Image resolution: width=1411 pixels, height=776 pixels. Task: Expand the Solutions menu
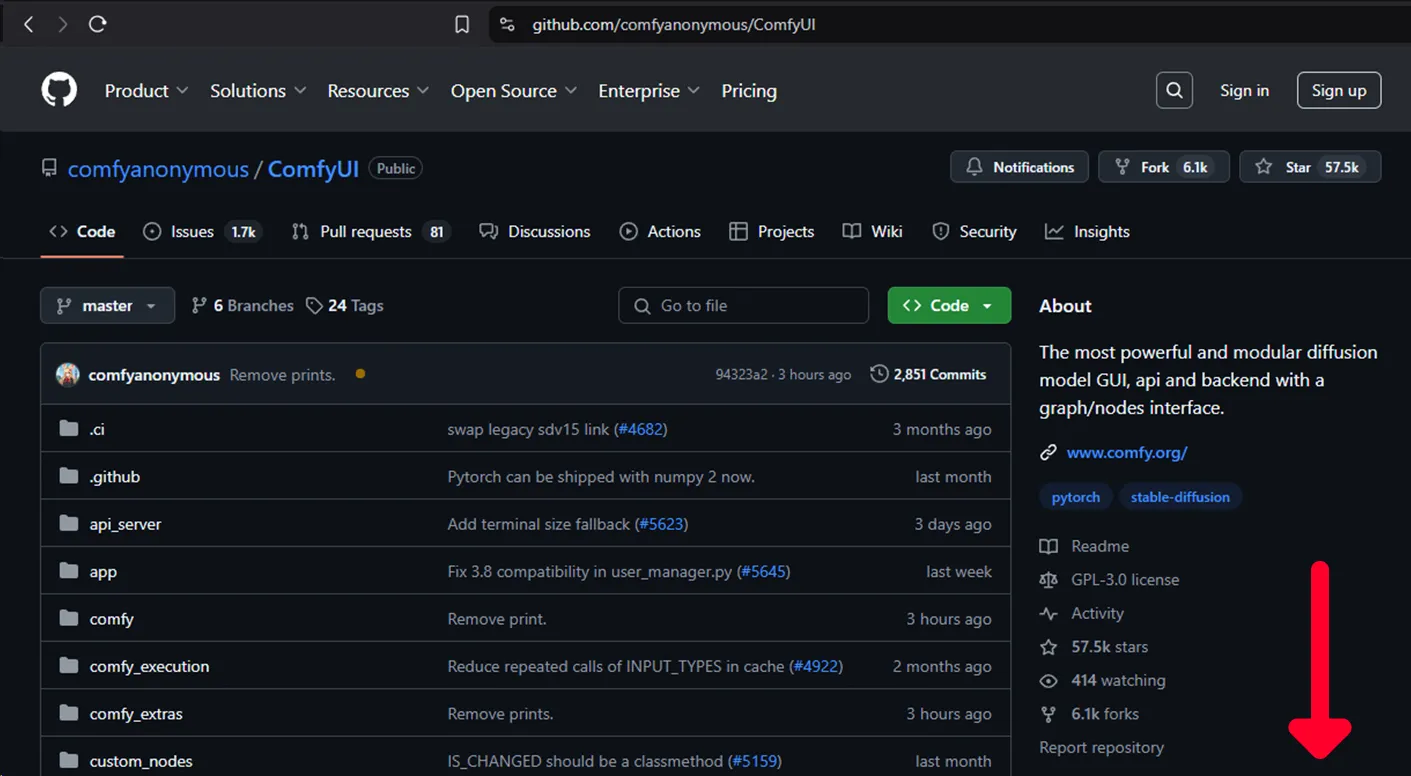[257, 90]
